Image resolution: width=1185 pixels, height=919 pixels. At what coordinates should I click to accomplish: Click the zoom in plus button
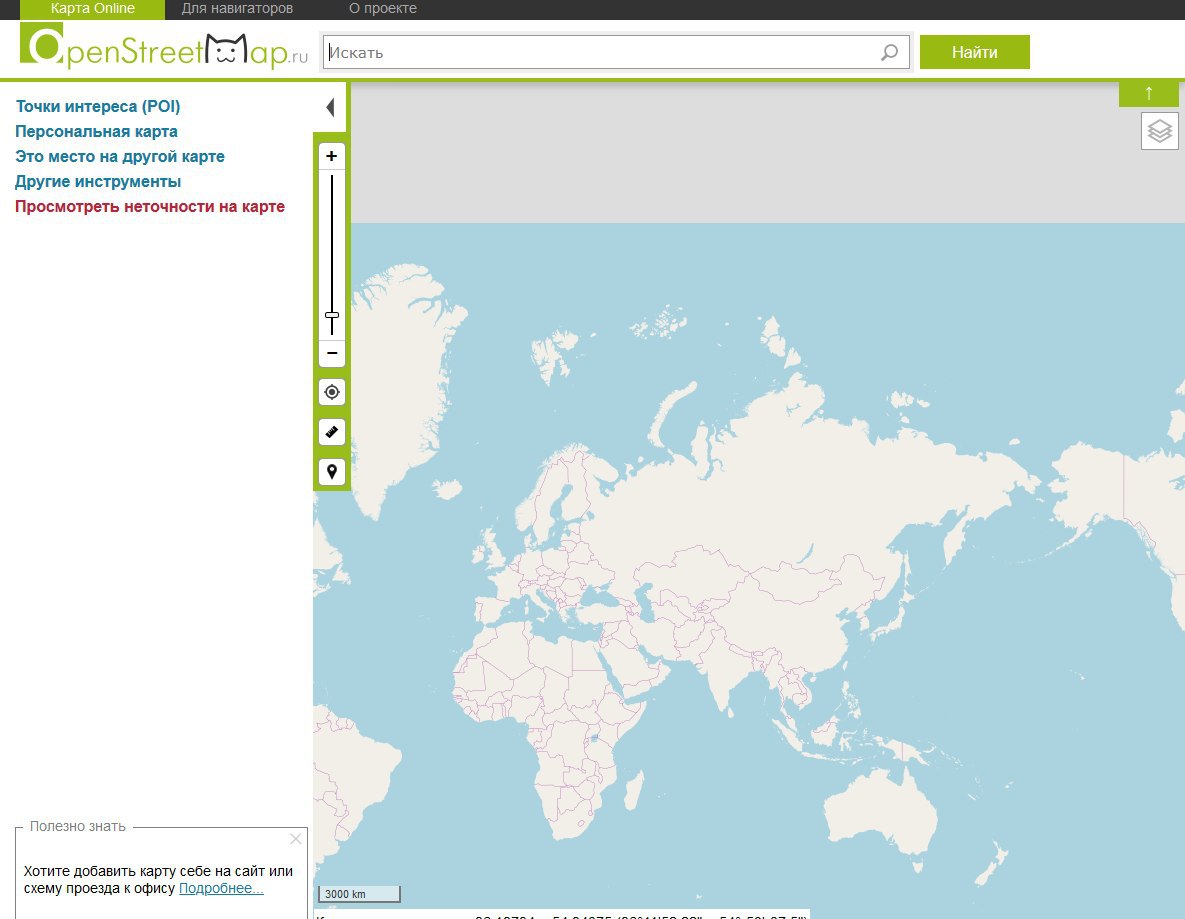[332, 156]
